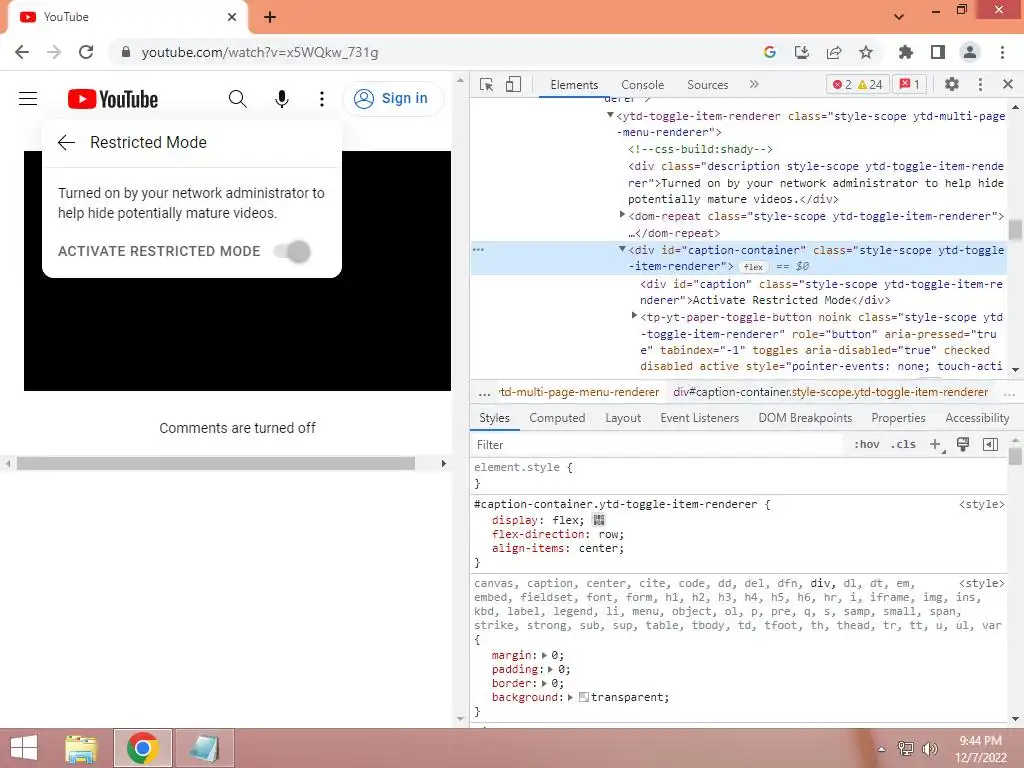The height and width of the screenshot is (768, 1024).
Task: Open YouTube settings three-dot menu
Action: tap(321, 99)
